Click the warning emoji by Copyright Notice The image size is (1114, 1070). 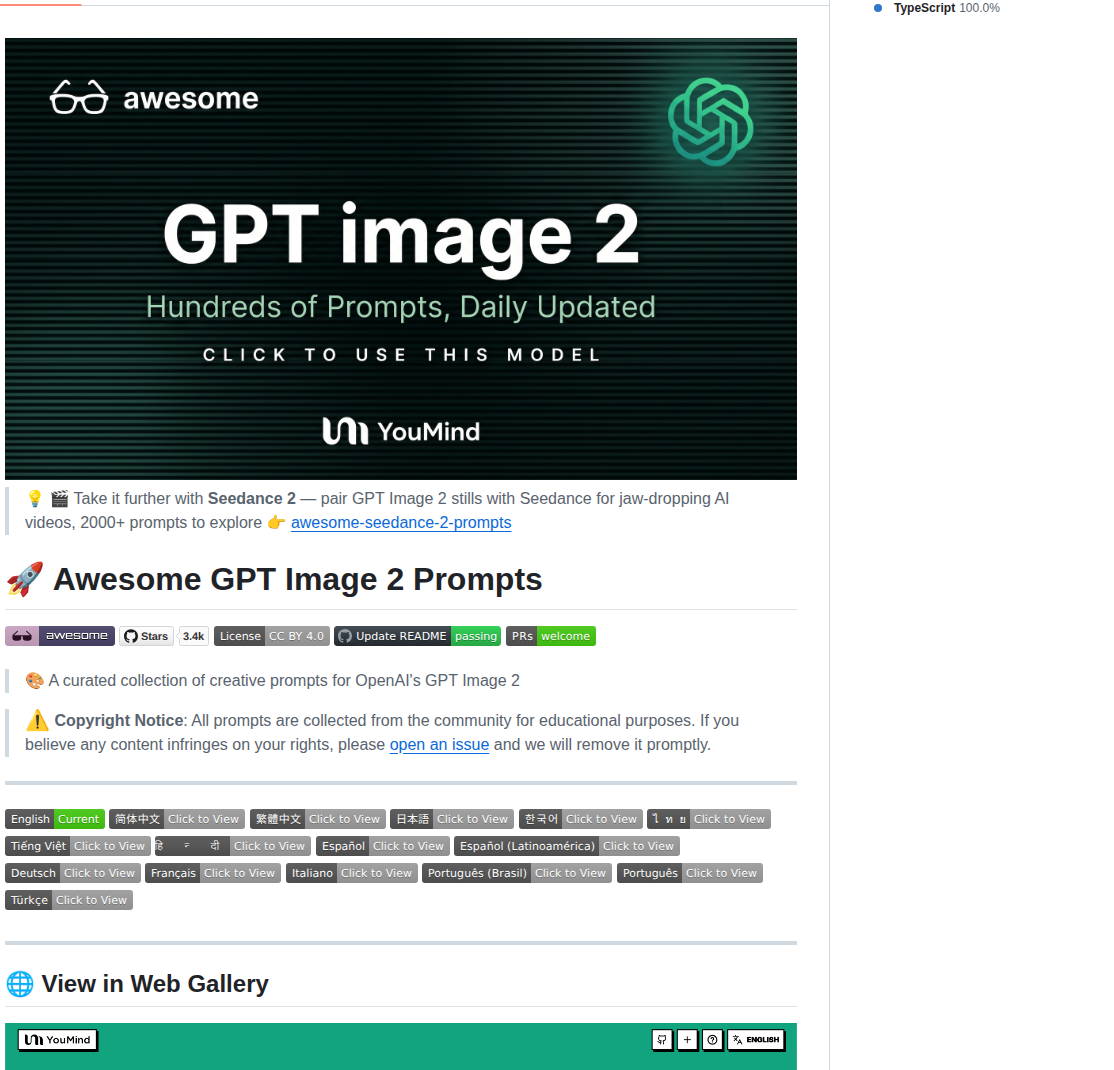(37, 720)
